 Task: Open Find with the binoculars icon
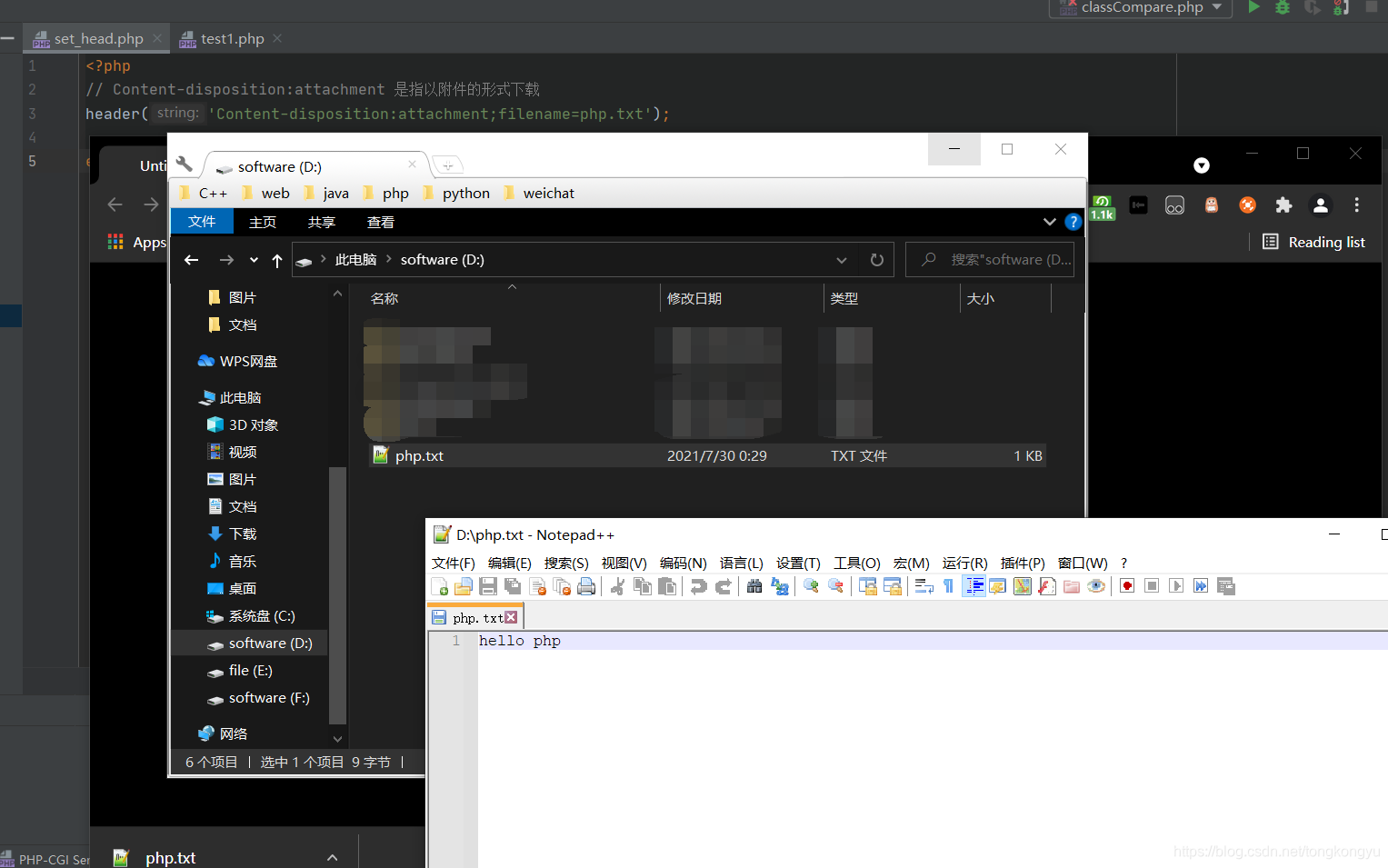tap(754, 586)
